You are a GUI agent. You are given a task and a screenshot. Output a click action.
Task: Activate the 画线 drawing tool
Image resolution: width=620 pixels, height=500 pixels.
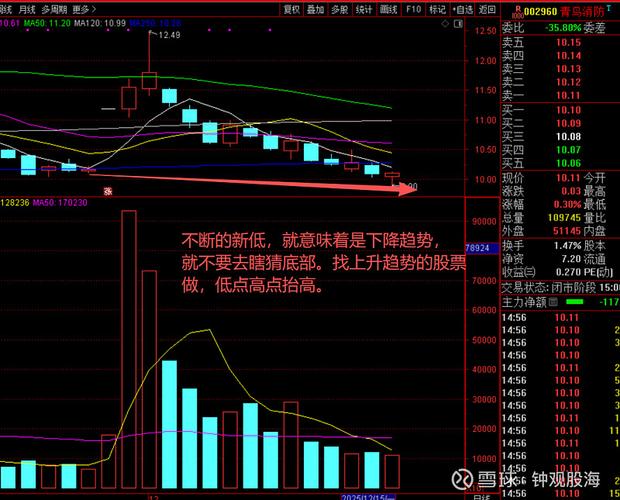point(388,9)
